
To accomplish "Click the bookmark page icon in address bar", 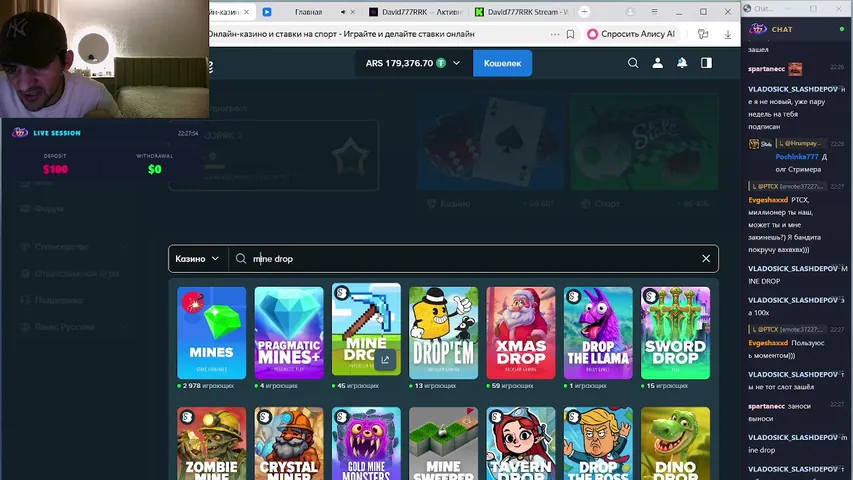I will pos(570,34).
